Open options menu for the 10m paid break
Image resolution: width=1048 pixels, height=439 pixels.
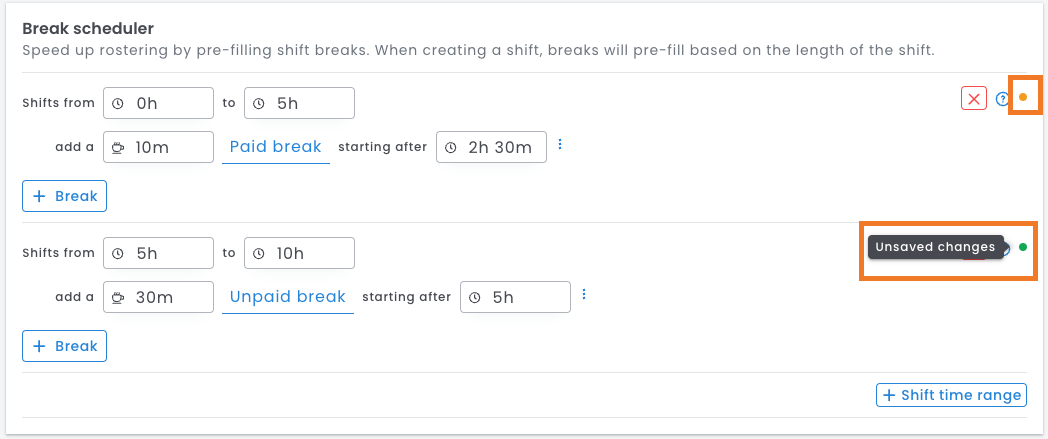coord(560,145)
